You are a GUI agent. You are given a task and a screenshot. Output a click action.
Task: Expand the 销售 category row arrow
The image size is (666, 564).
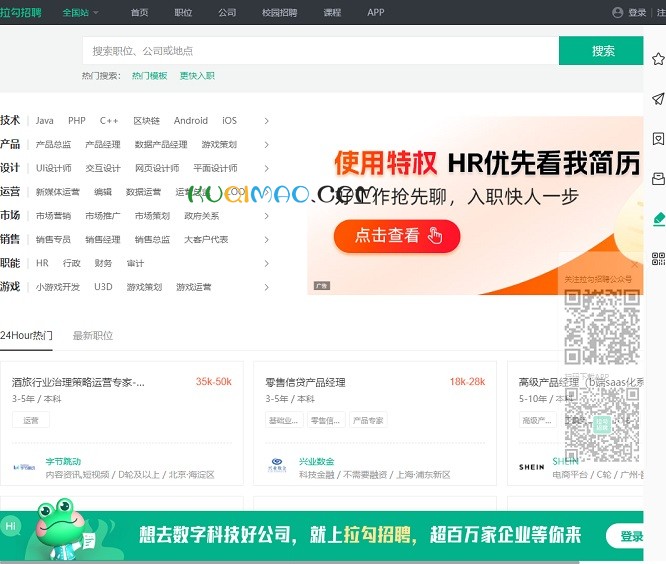266,240
